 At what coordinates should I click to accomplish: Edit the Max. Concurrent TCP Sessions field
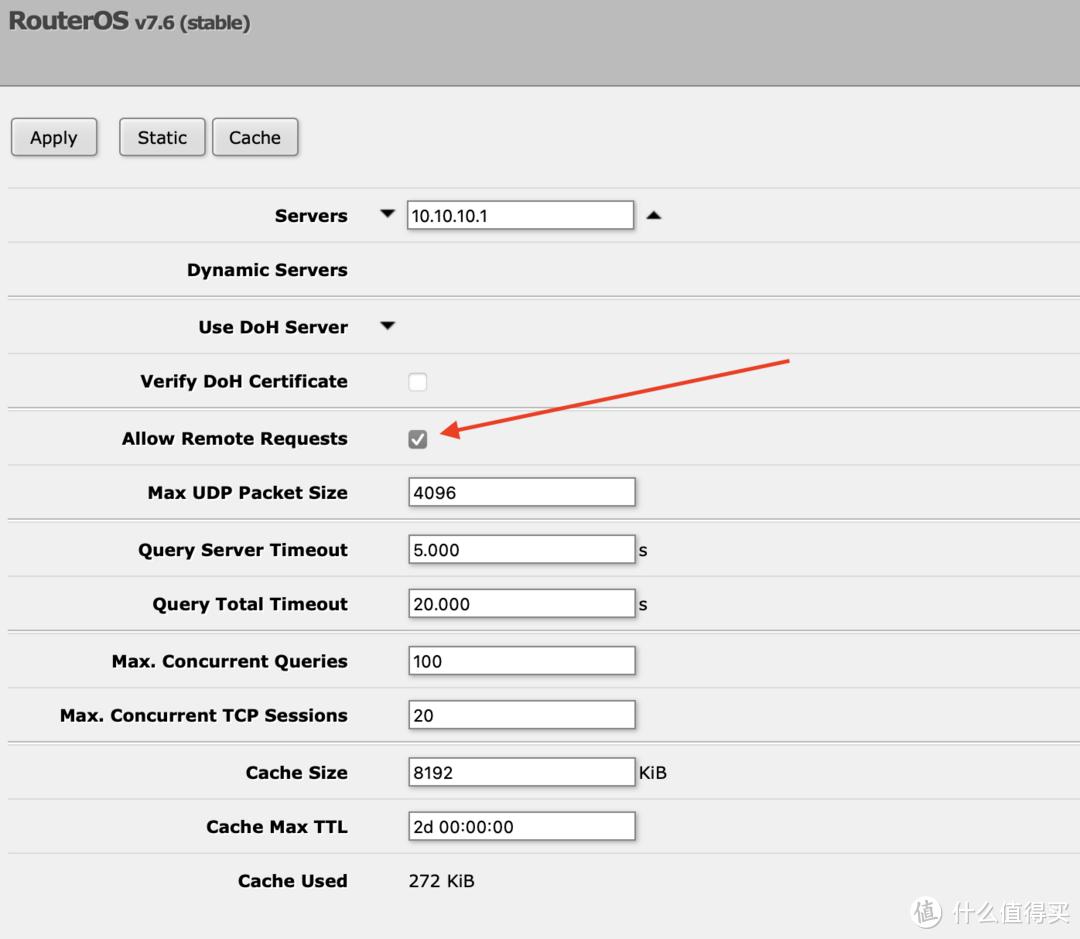point(521,715)
